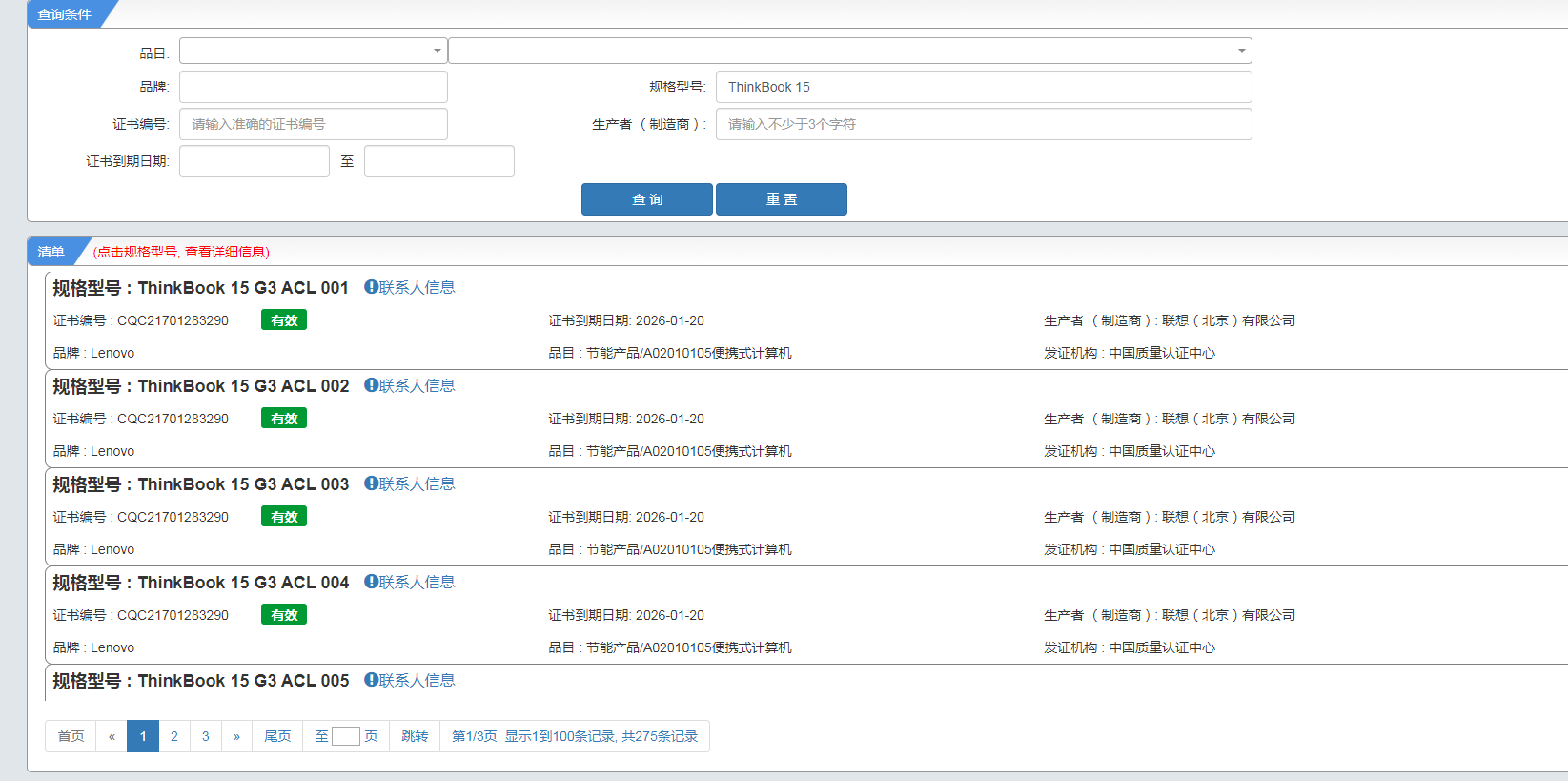Viewport: 1568px width, 781px height.
Task: Click the « previous page arrow
Action: click(112, 736)
